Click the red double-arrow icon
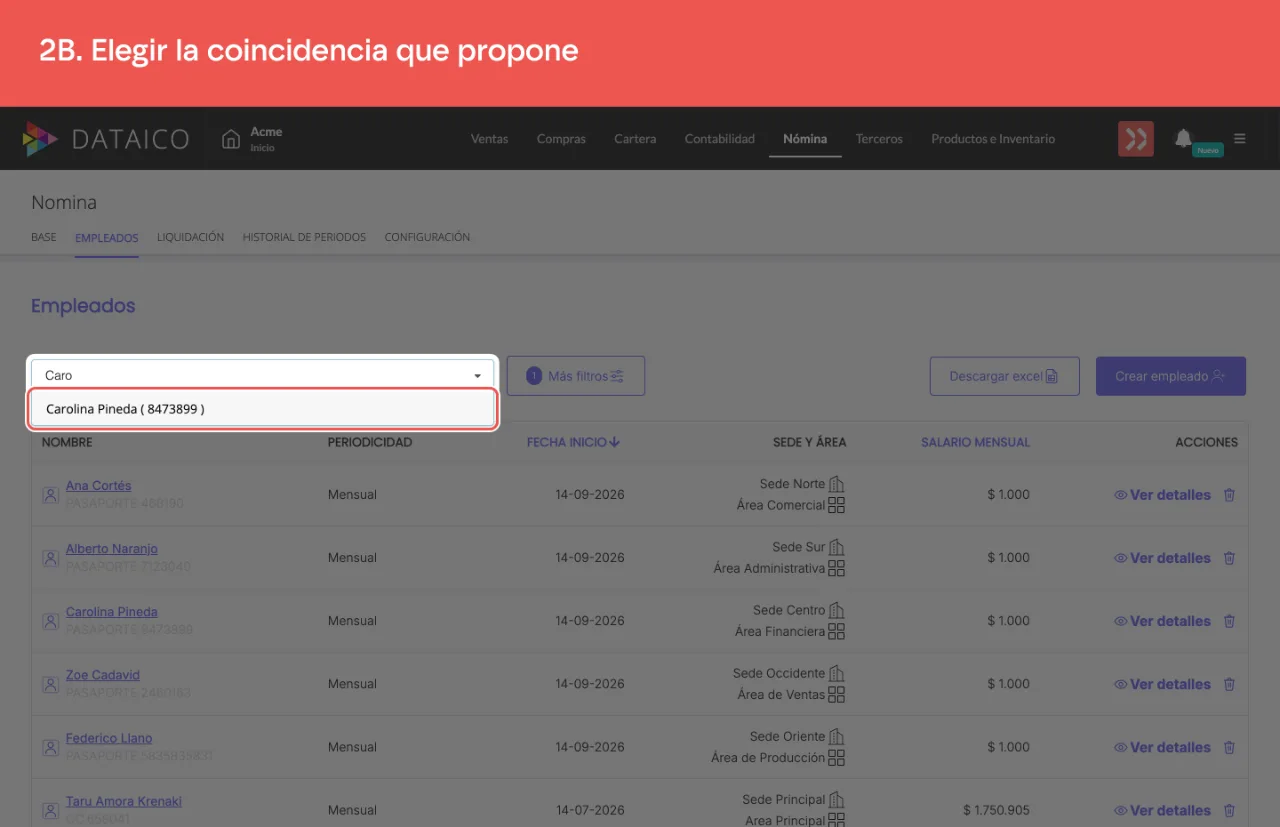Image resolution: width=1280 pixels, height=827 pixels. 1136,139
